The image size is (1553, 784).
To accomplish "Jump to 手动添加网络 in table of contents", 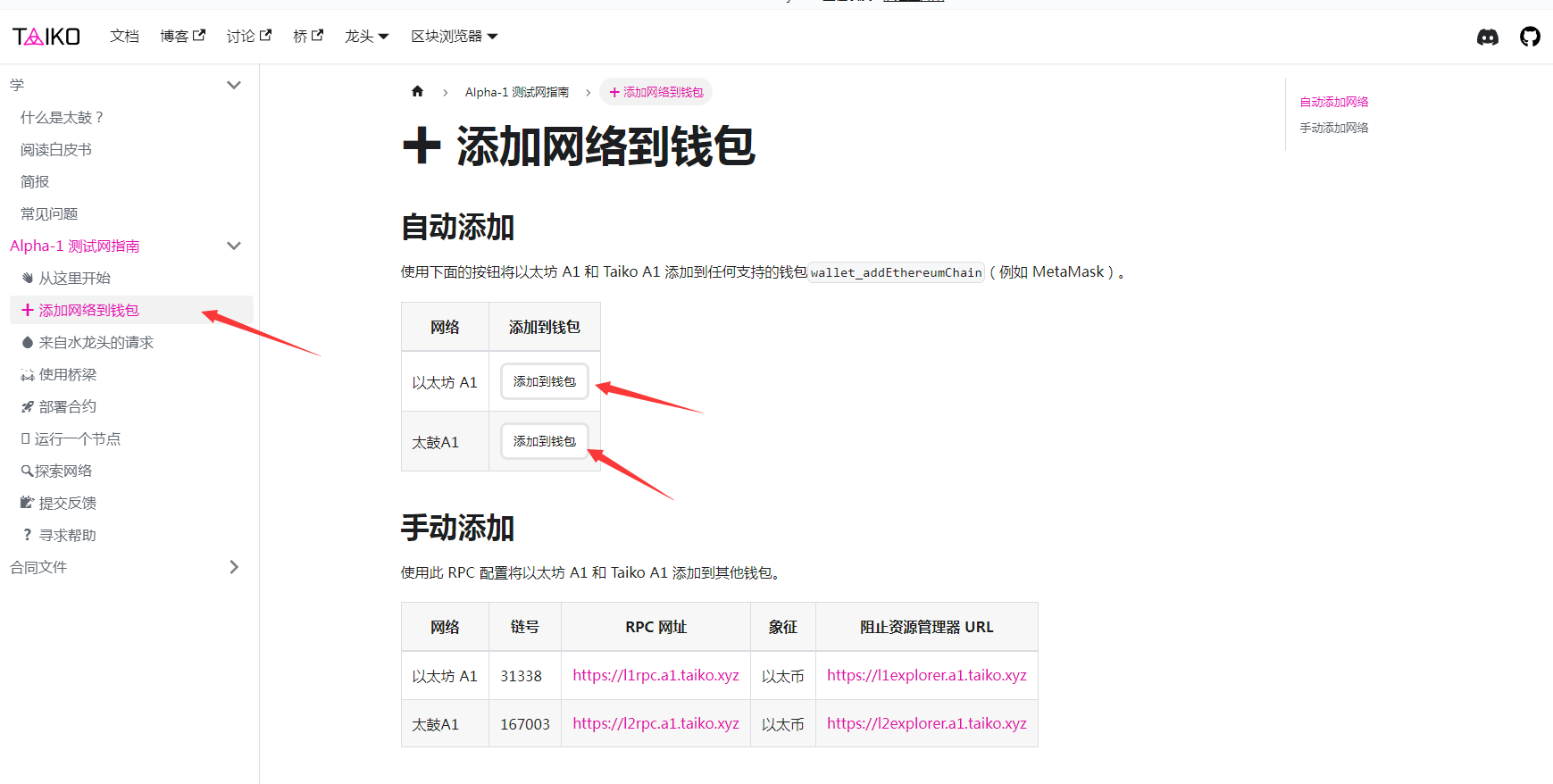I will point(1334,128).
